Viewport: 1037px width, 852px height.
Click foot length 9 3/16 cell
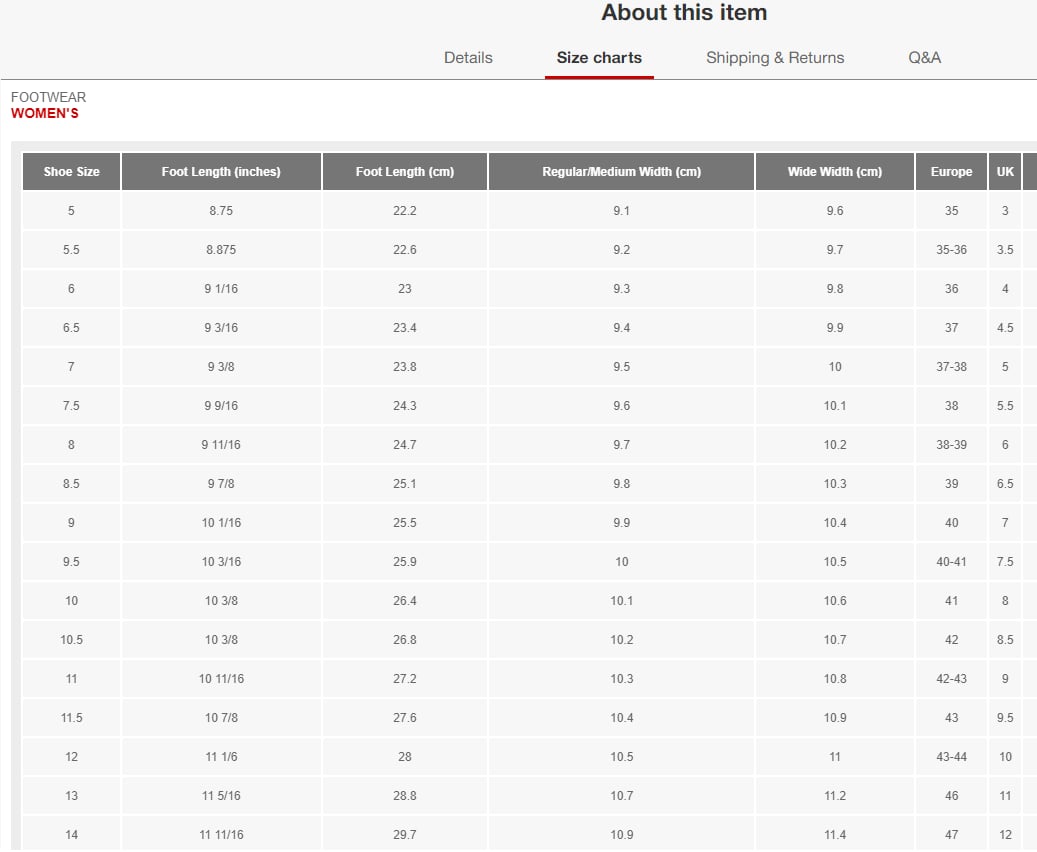(x=221, y=327)
